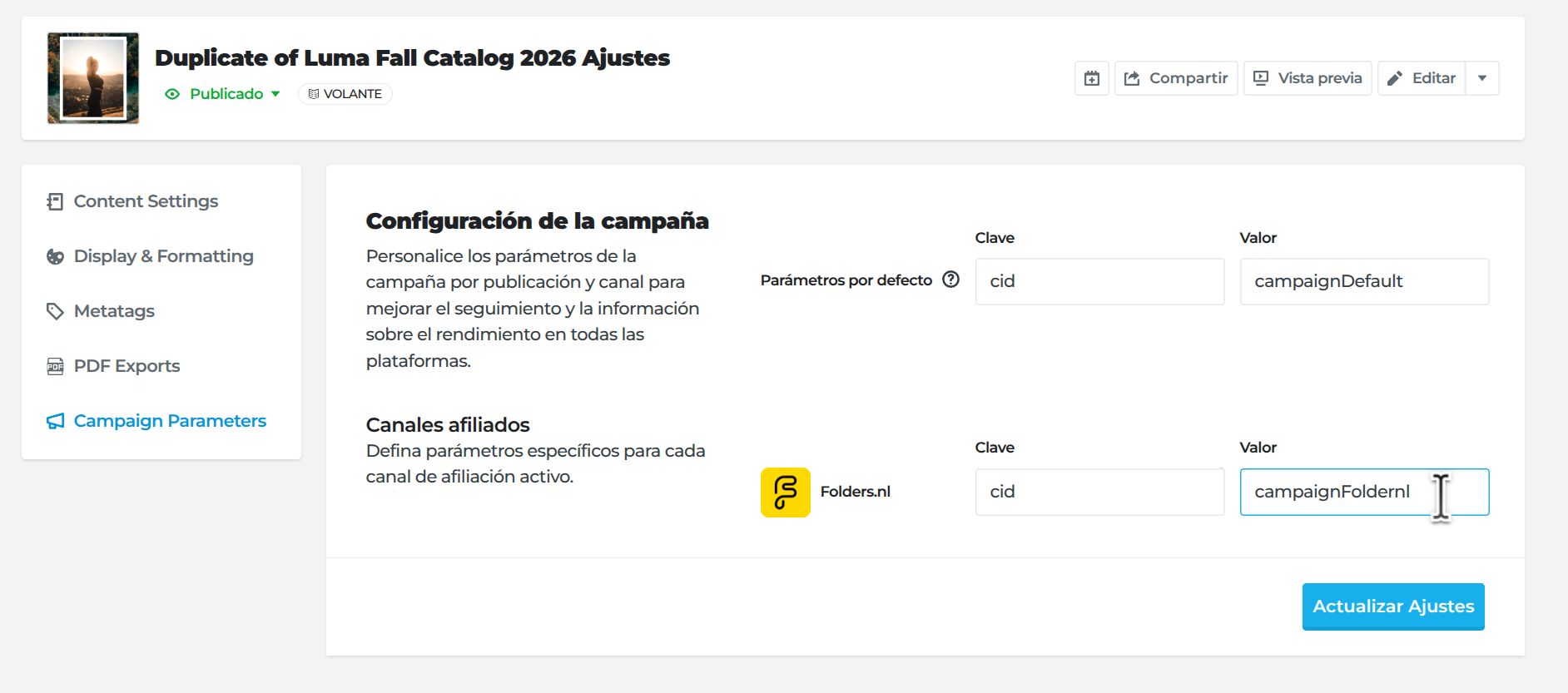
Task: Click the Content Settings notebook icon
Action: [55, 201]
